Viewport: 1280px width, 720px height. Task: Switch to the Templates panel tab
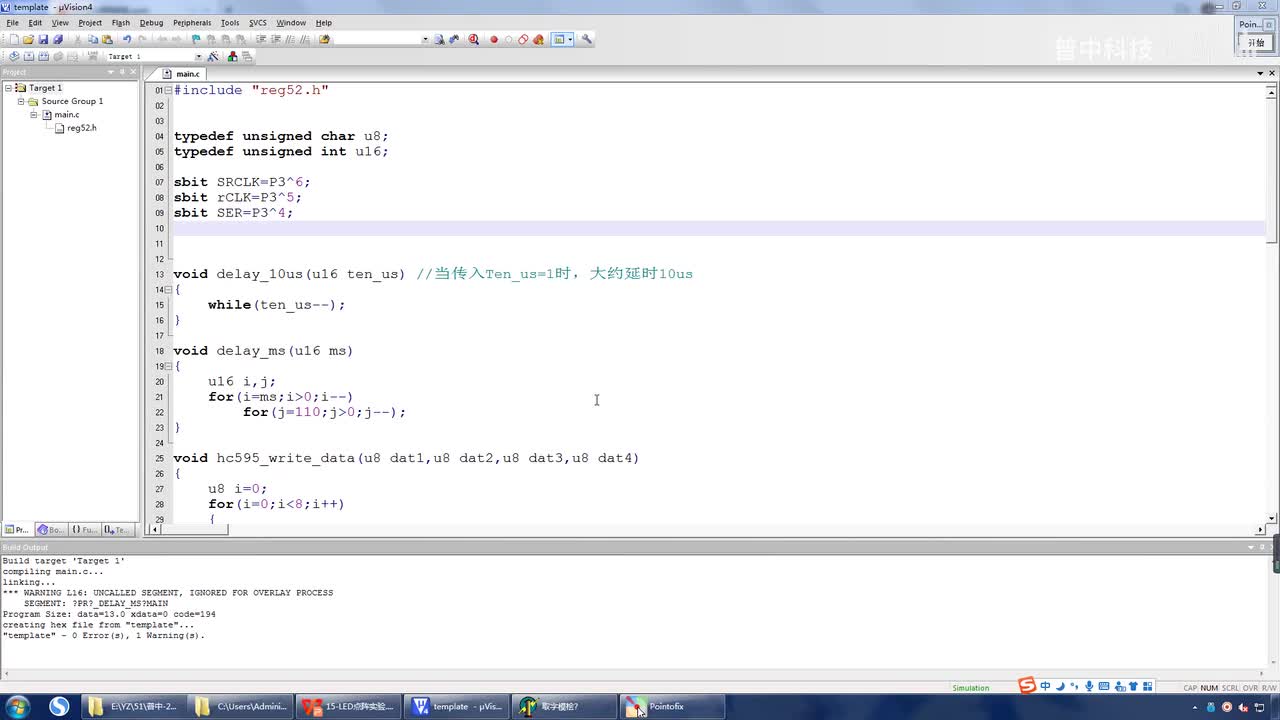pos(117,529)
